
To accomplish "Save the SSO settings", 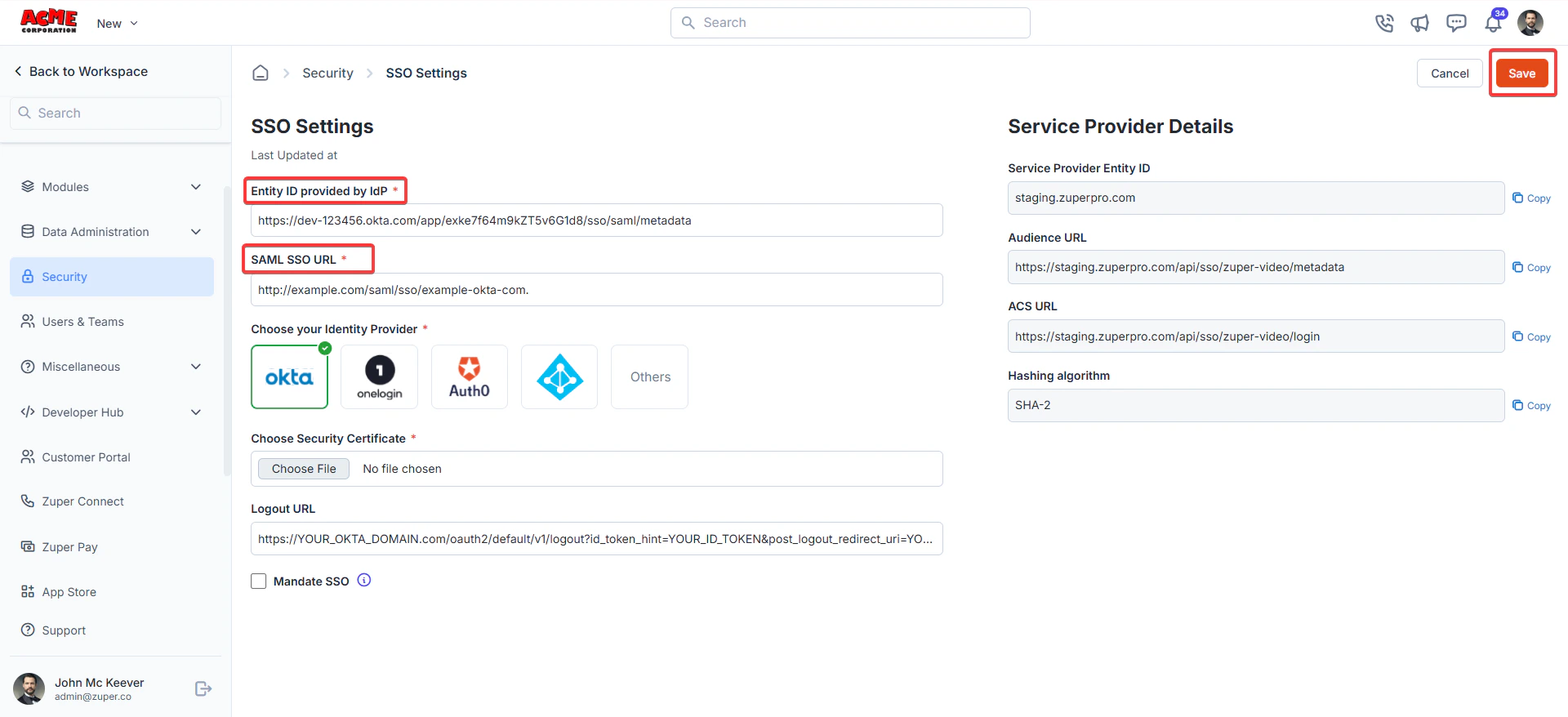I will pos(1521,73).
